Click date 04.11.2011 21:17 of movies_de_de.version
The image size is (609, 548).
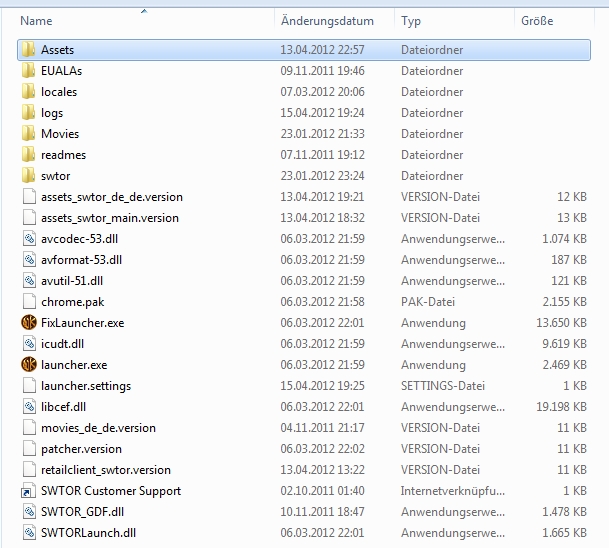click(x=322, y=428)
